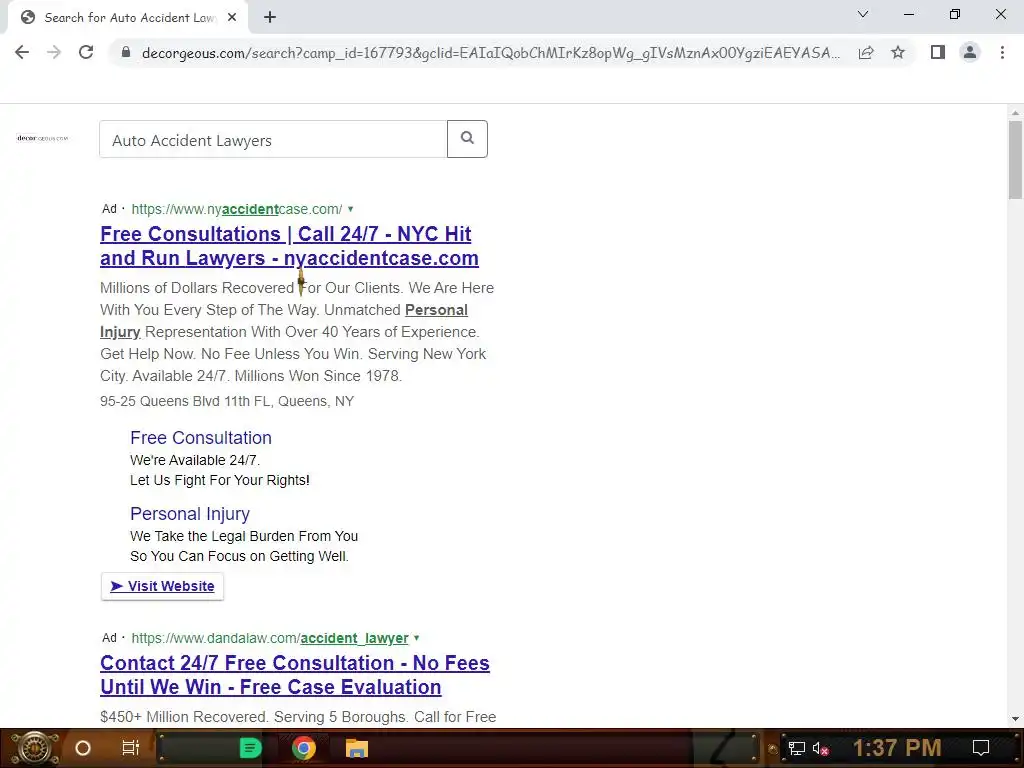Focus the Auto Accident Lawyers search field

(x=273, y=139)
